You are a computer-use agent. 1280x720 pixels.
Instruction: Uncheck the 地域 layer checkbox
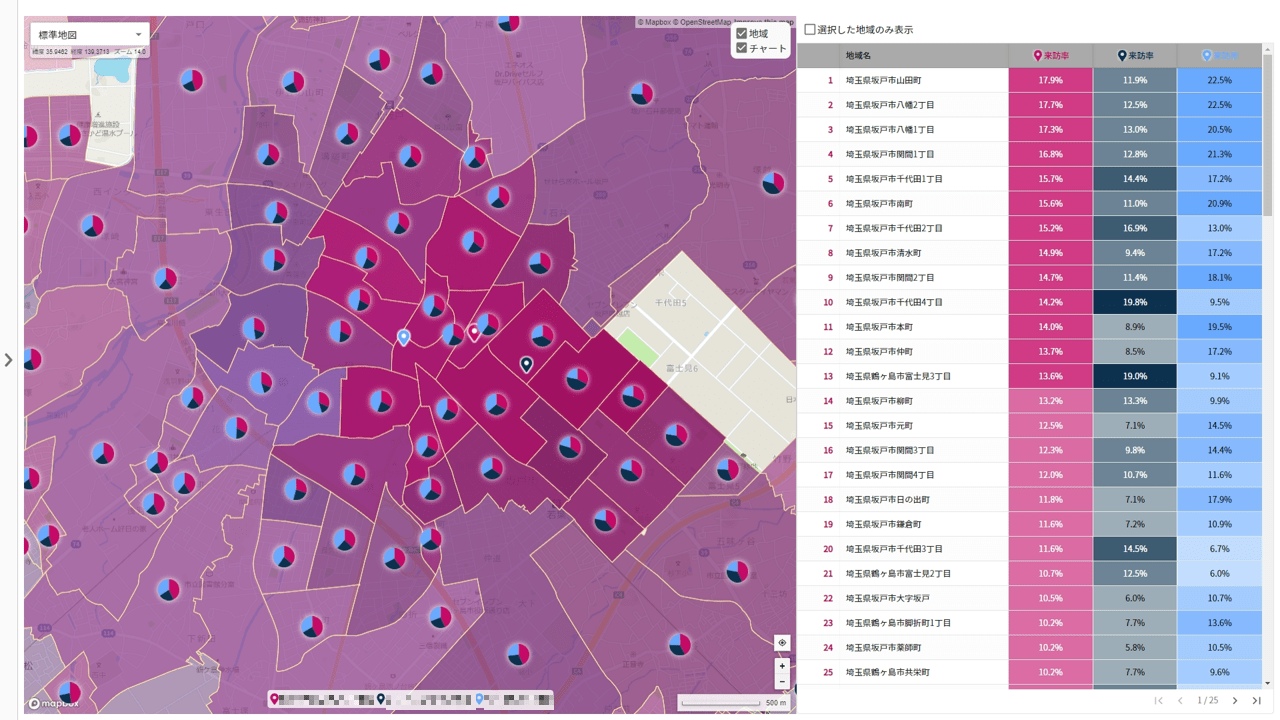(x=742, y=34)
